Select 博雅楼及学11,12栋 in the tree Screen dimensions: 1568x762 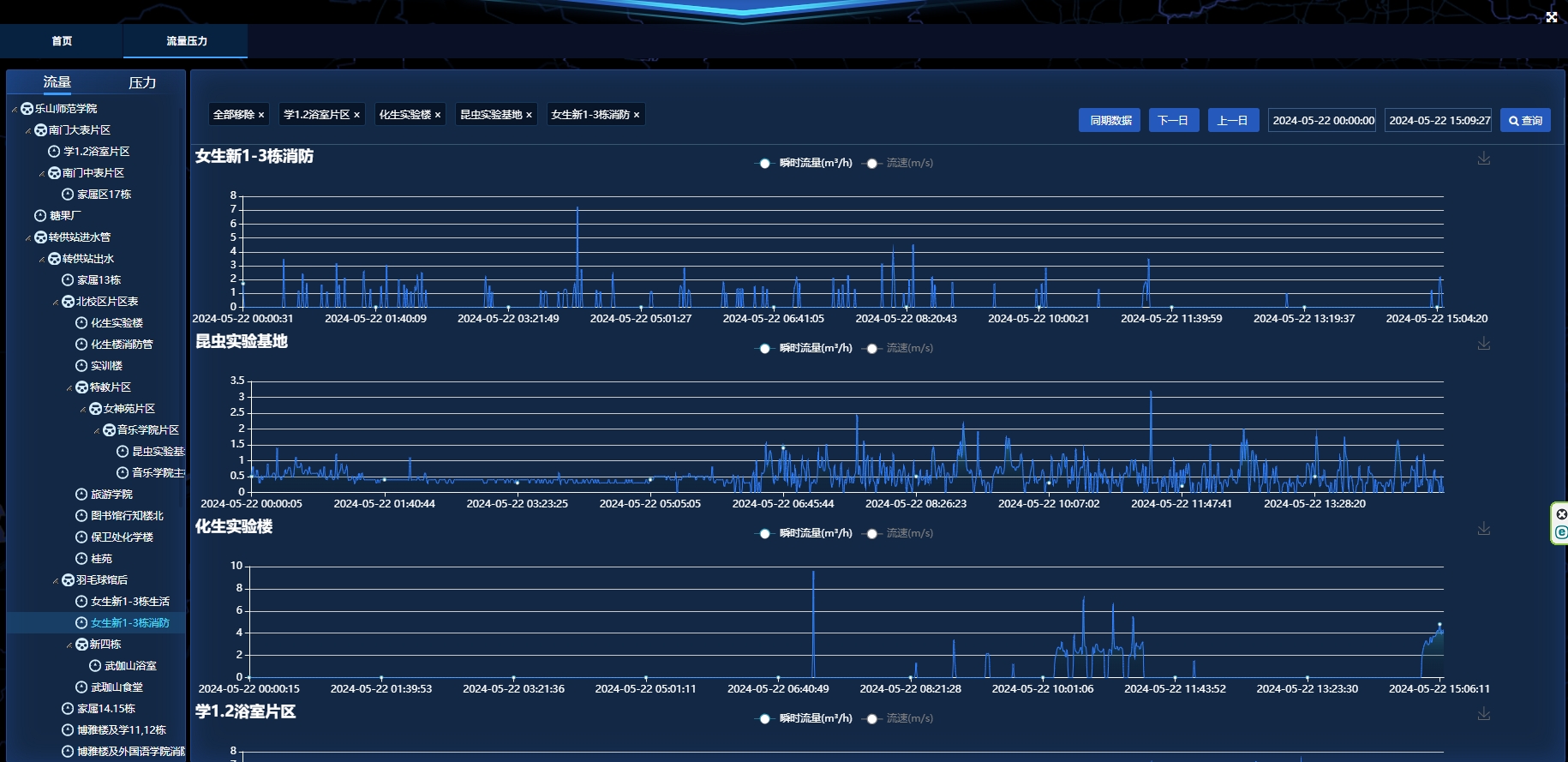[122, 730]
